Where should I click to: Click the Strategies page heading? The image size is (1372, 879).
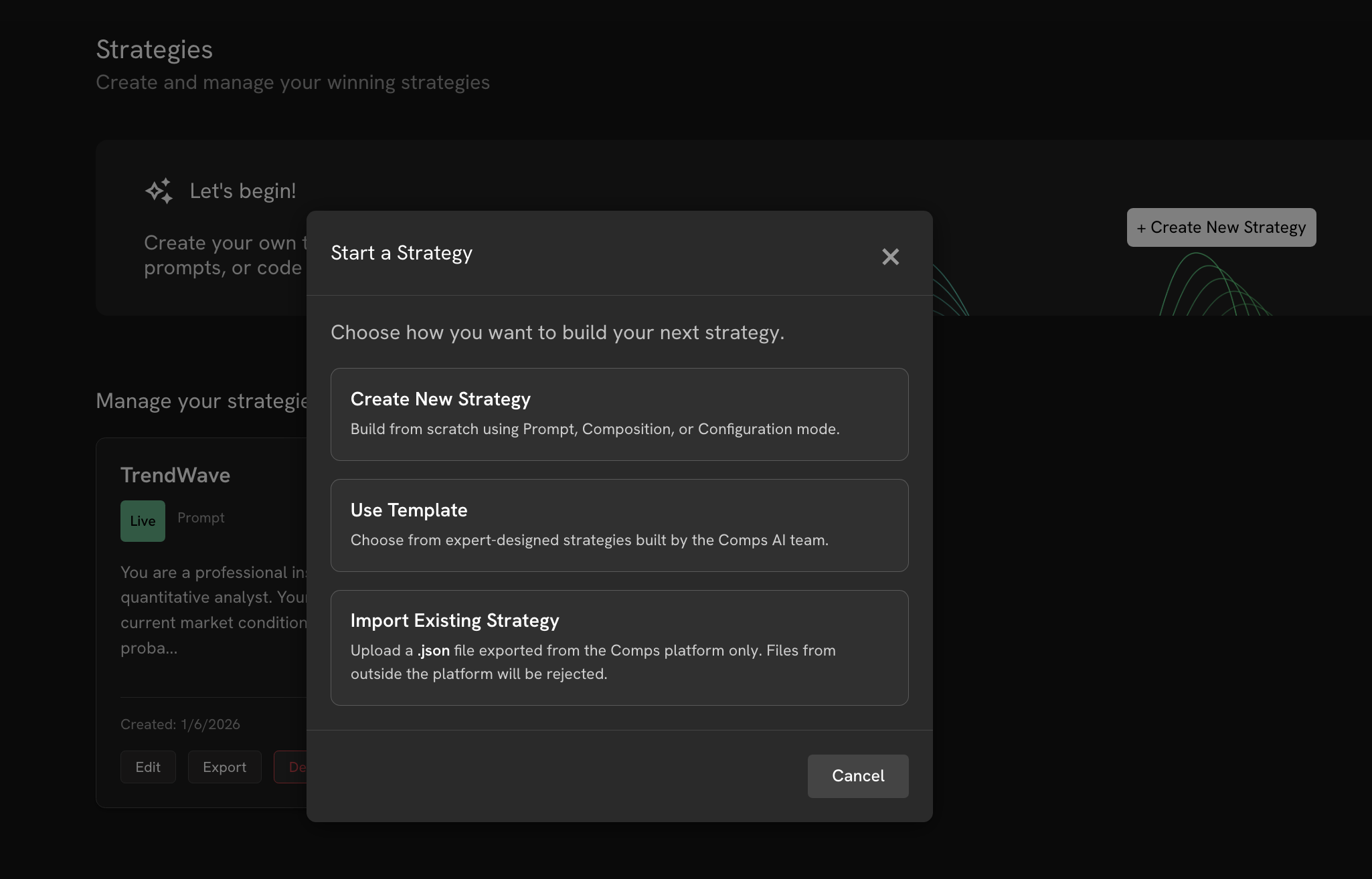click(155, 50)
